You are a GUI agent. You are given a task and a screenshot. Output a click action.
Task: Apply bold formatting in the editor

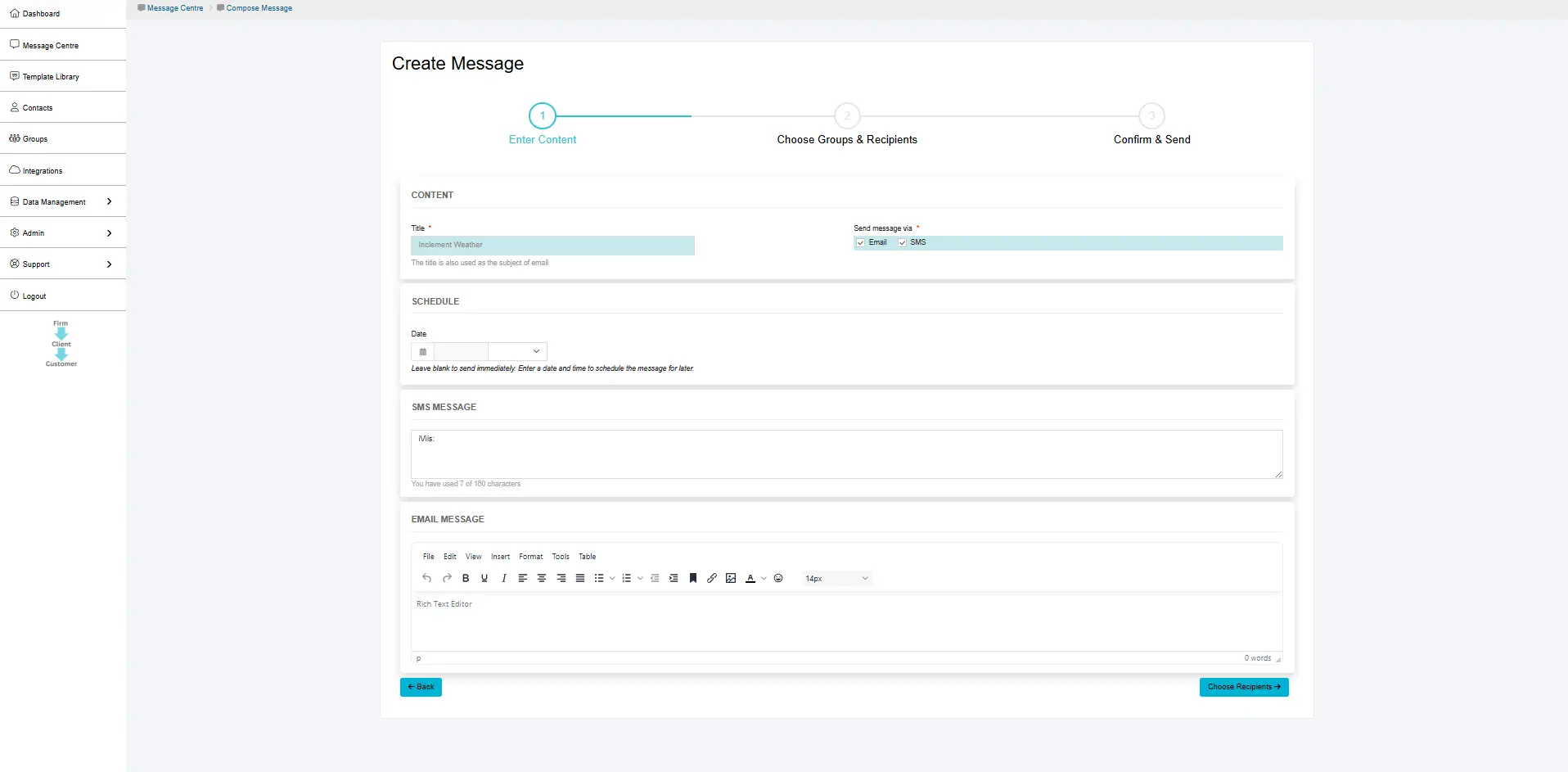pos(465,578)
